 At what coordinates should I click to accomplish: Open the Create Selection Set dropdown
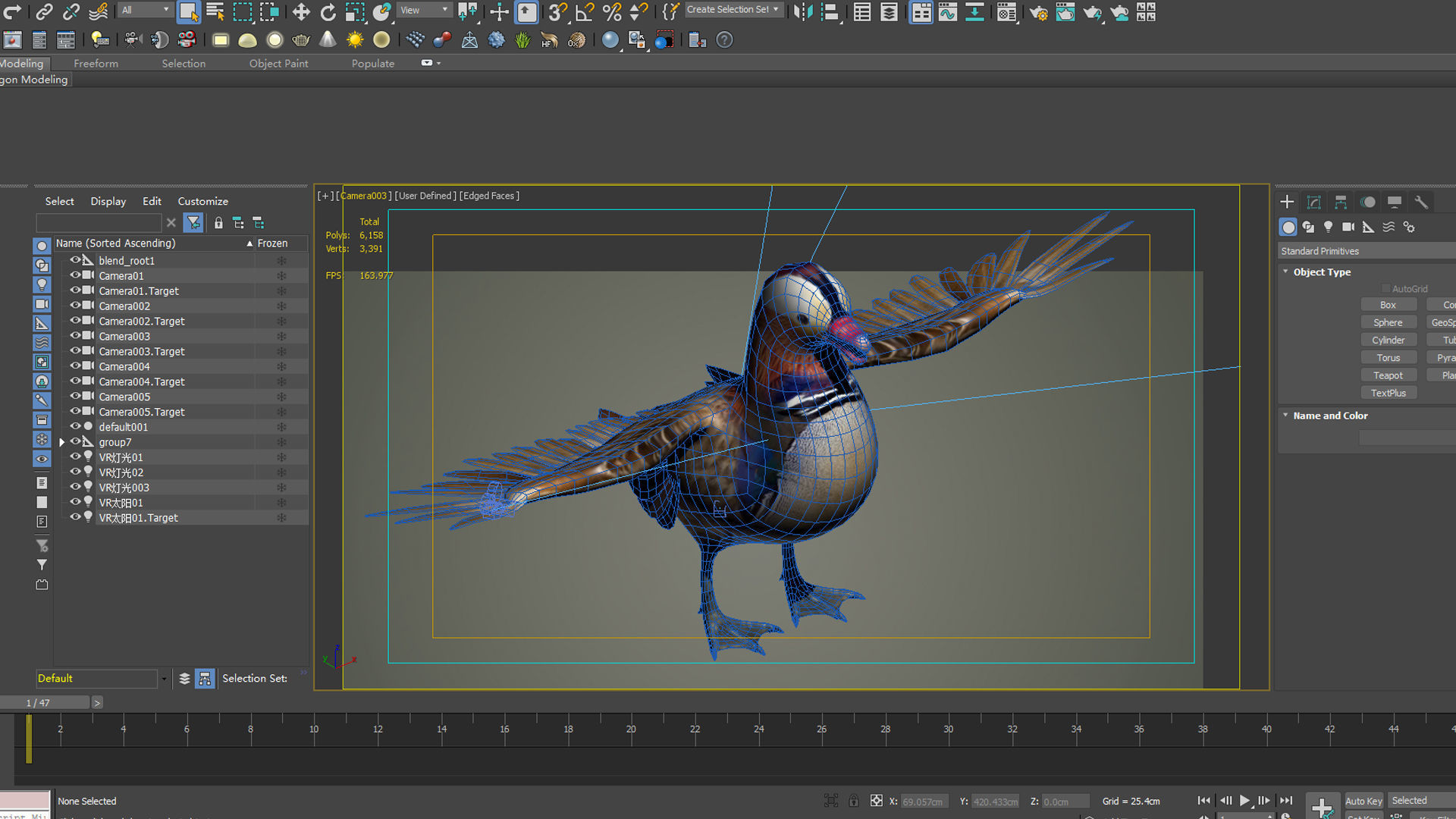(x=733, y=10)
